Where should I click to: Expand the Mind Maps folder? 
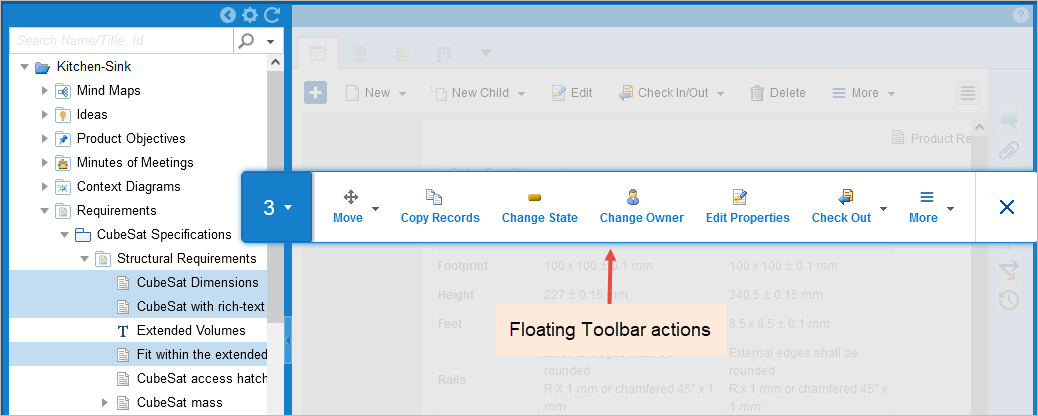click(x=44, y=90)
